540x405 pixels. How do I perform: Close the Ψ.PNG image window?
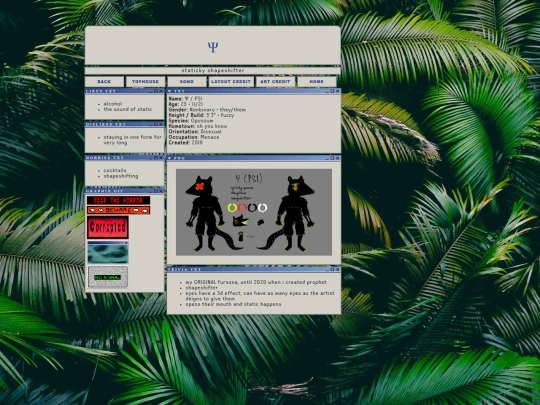338,158
